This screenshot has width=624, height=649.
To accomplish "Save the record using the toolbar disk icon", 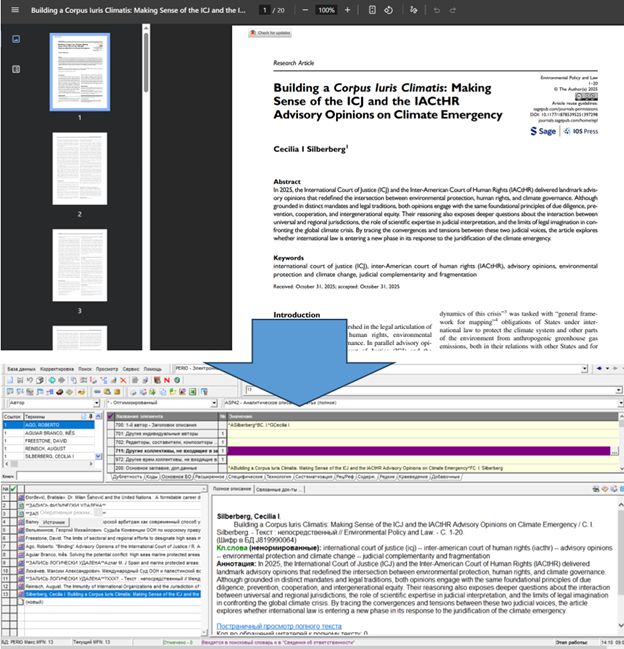I will pos(19,380).
